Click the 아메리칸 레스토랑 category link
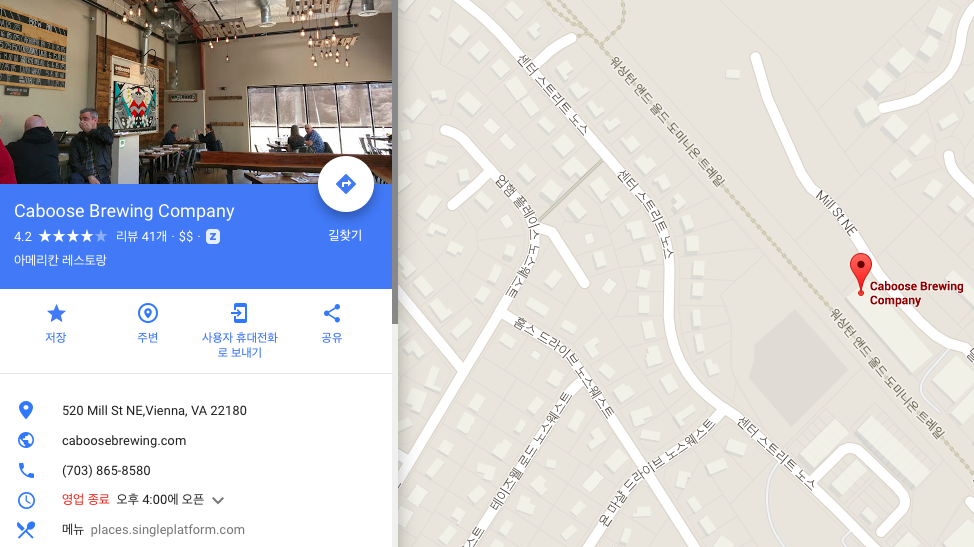 [60, 260]
